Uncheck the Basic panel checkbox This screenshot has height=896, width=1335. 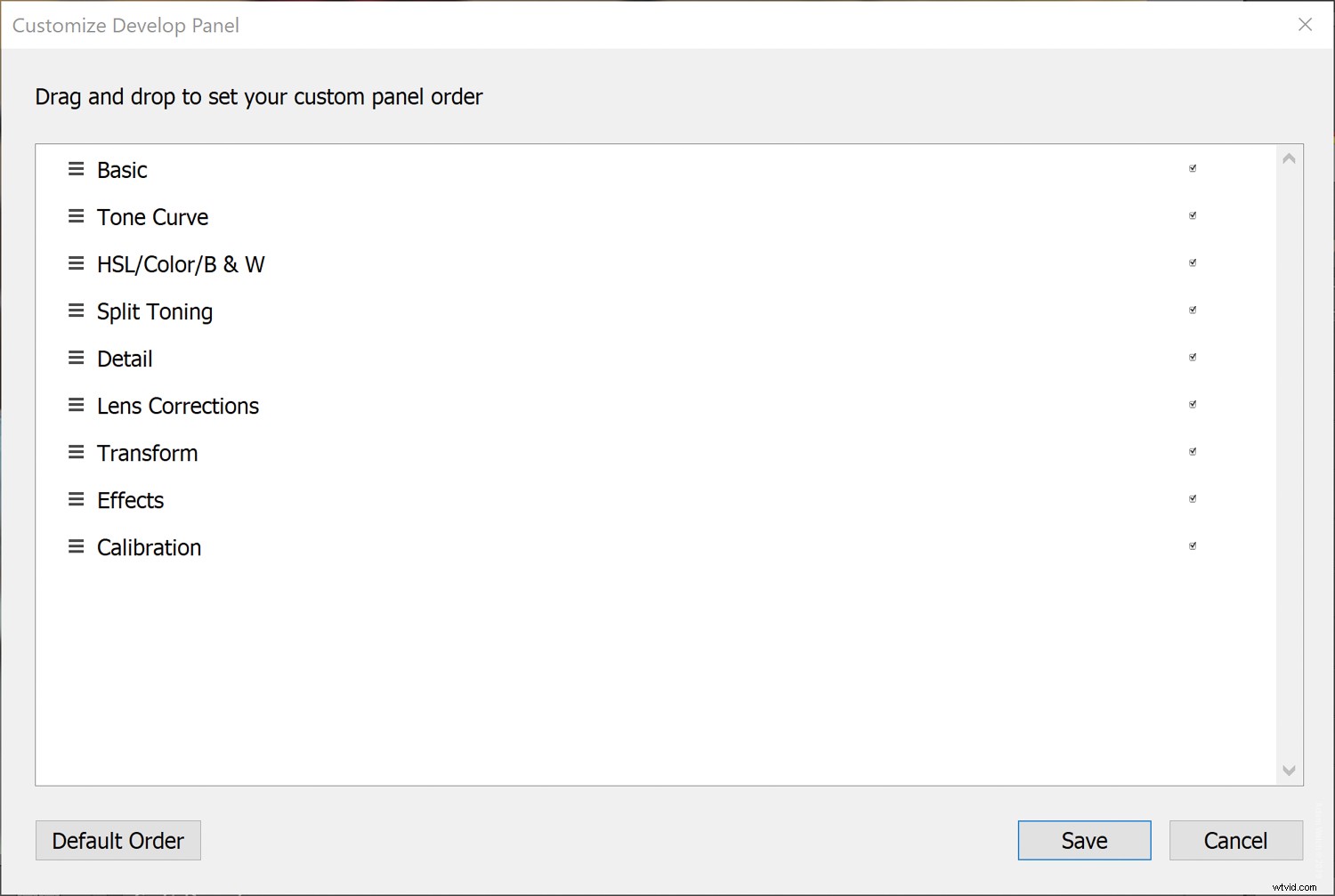1193,168
